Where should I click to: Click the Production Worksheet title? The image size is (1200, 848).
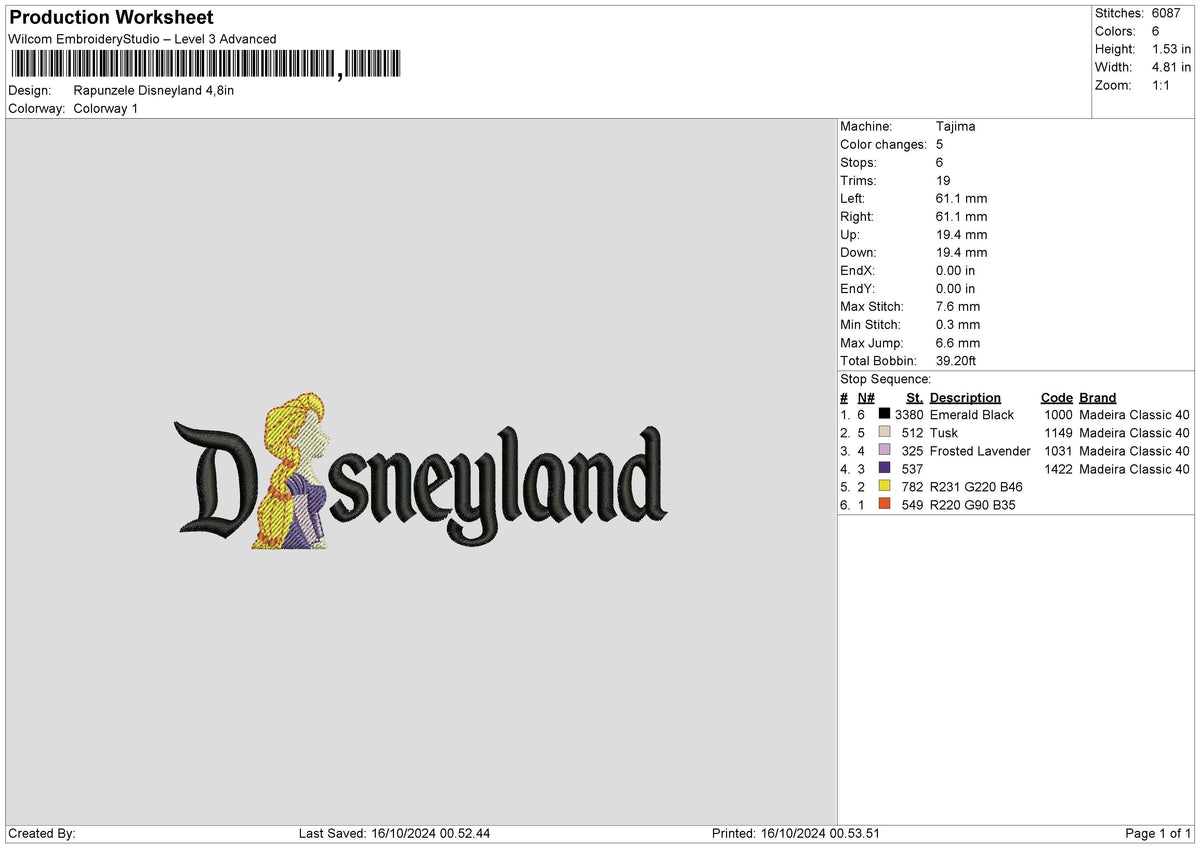(x=111, y=18)
